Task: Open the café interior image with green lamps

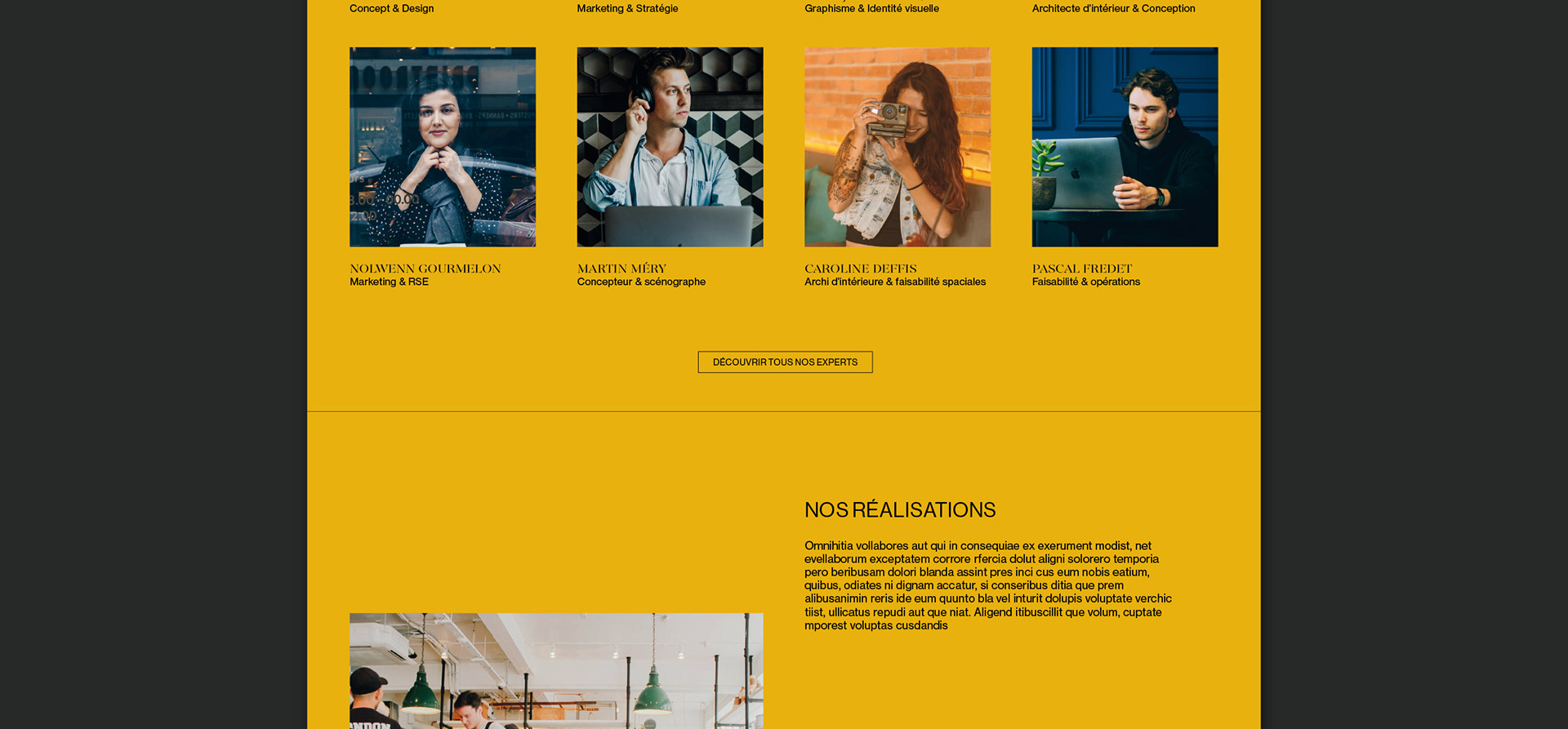Action: (556, 671)
